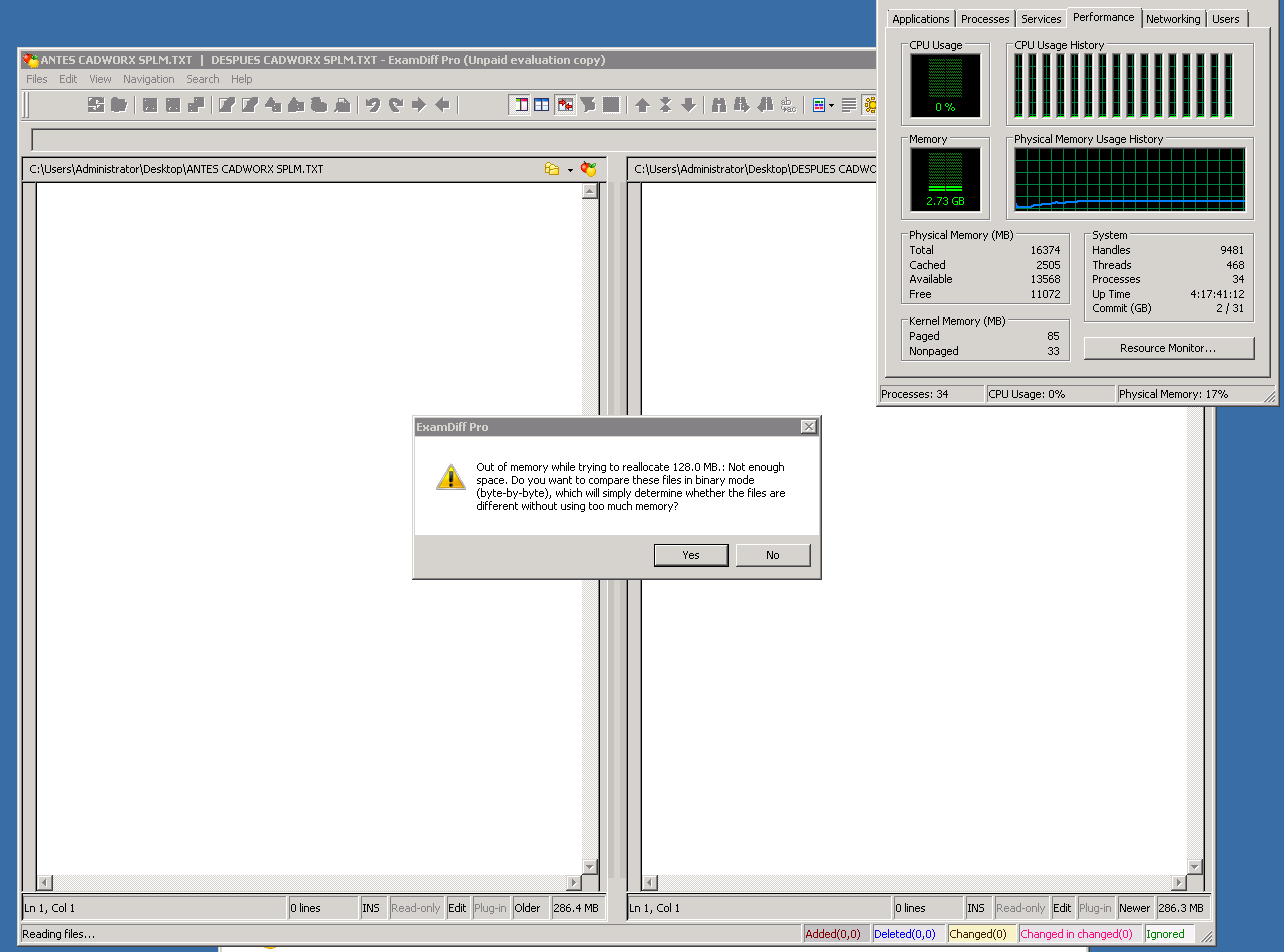Click the right pane Edit status button

click(x=1062, y=908)
